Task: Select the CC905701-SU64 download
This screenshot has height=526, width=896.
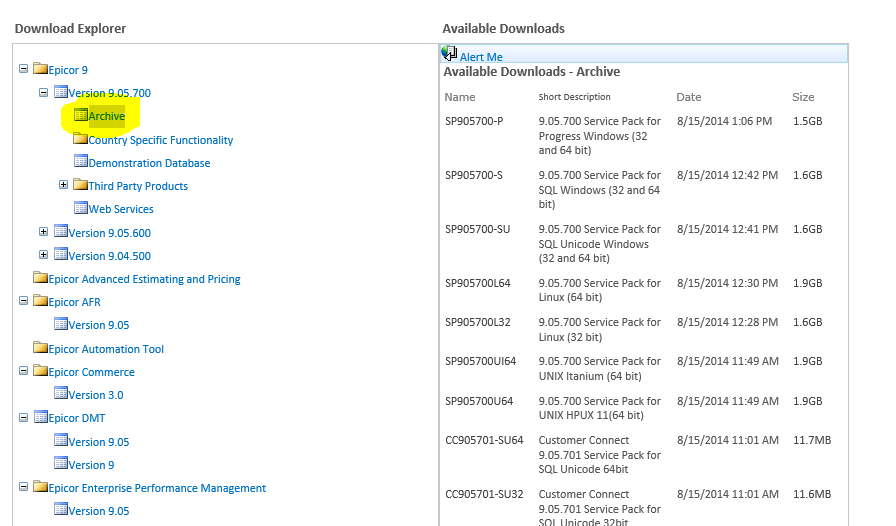Action: click(484, 440)
